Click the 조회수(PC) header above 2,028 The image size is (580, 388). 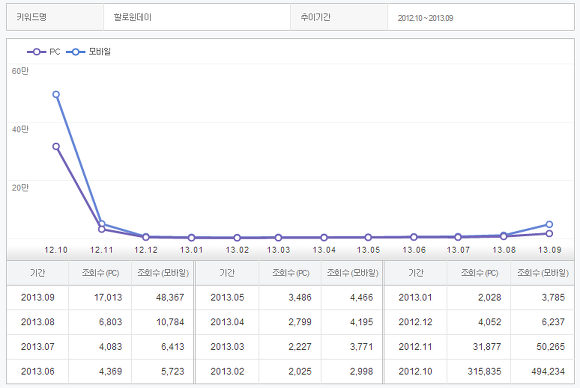(479, 273)
